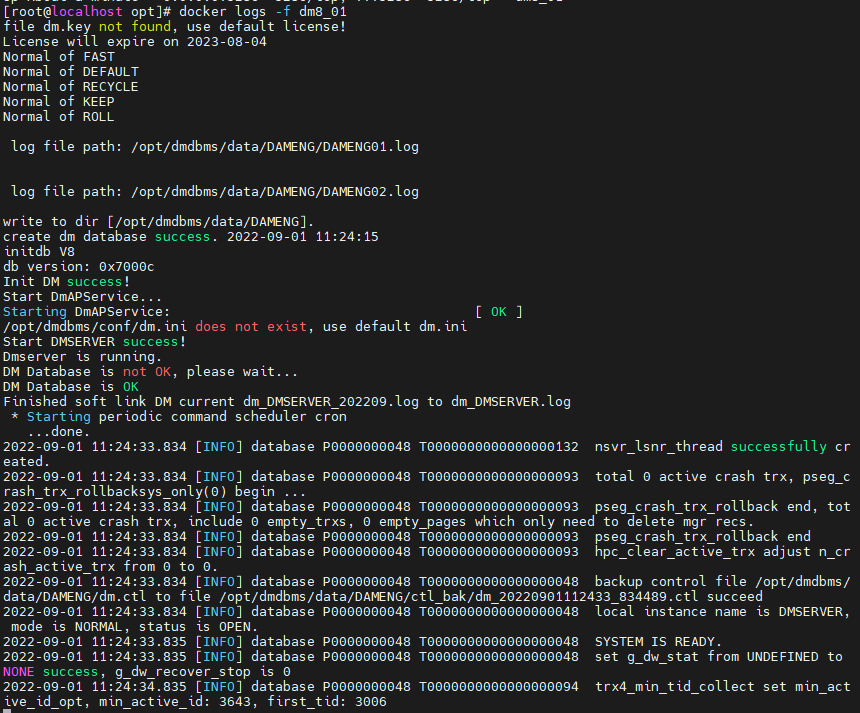Click the 'write to dir' DAMENG directory line

click(x=158, y=221)
